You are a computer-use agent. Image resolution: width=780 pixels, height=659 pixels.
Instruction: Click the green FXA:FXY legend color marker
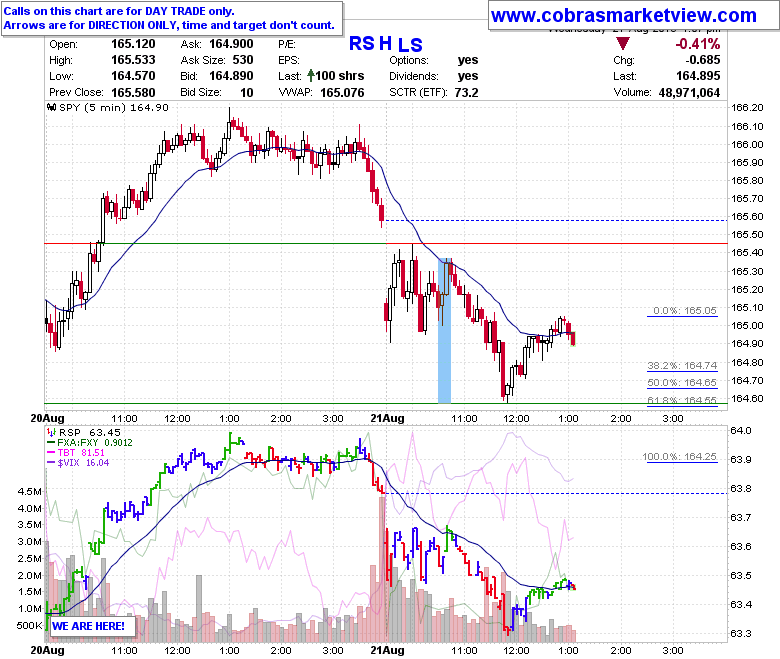click(51, 443)
